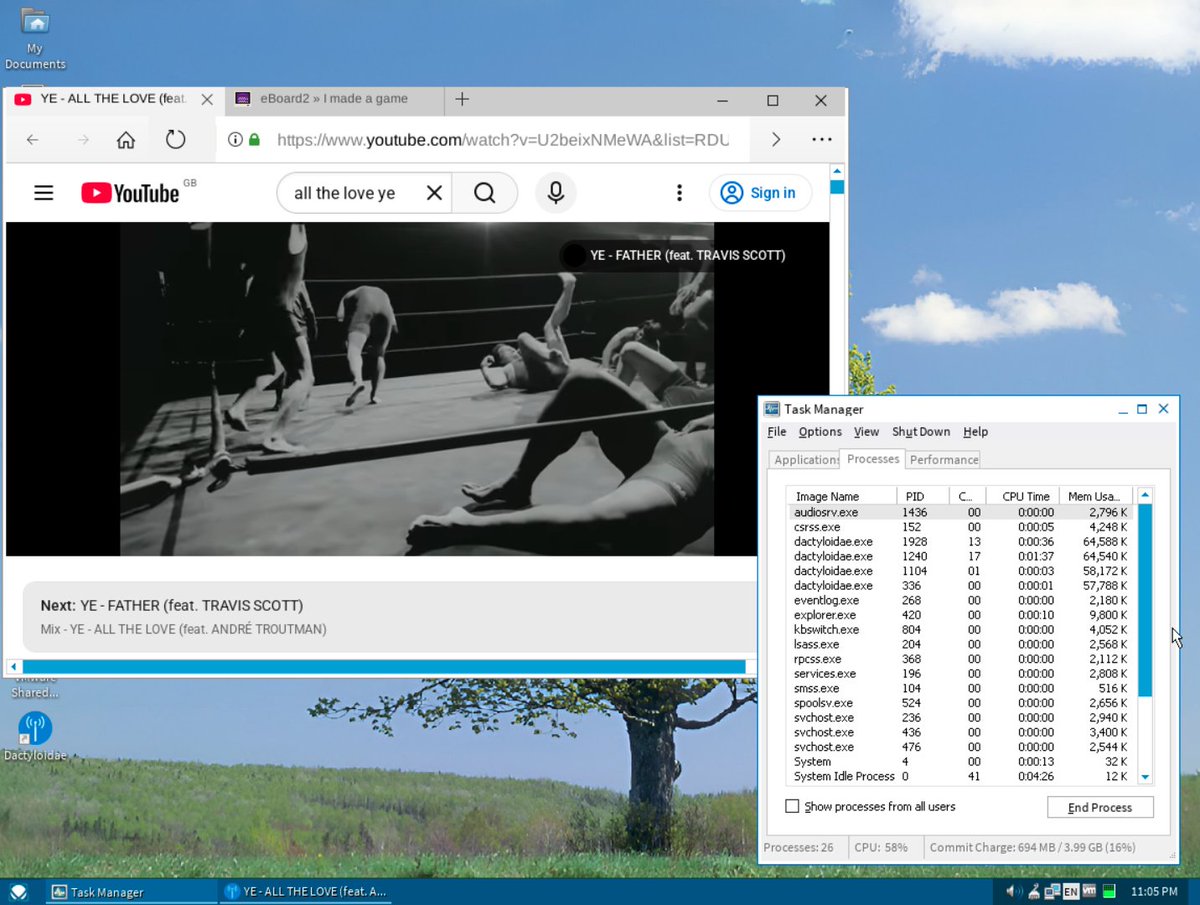Open the Options menu in Task Manager
The image size is (1200, 905).
820,432
